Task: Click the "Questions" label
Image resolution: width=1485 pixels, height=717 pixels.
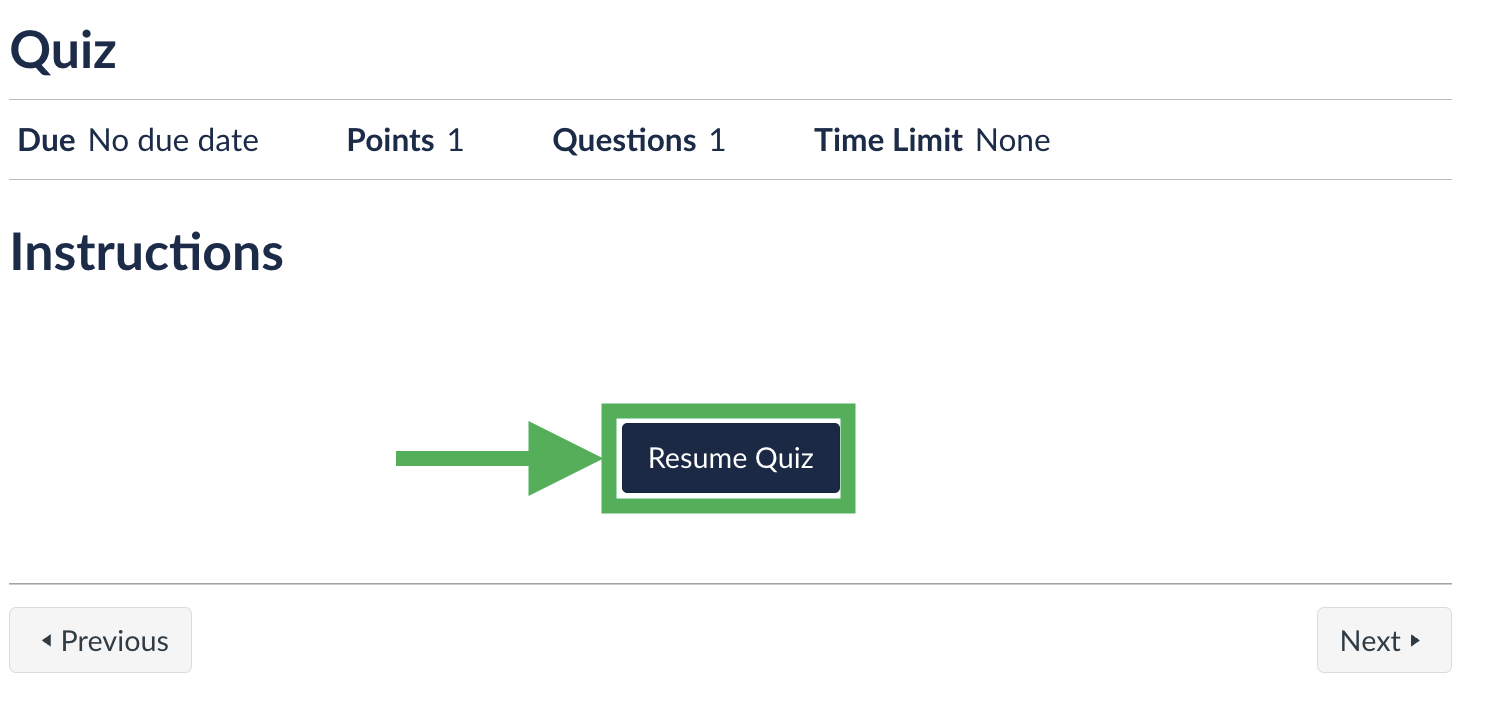Action: pos(624,140)
